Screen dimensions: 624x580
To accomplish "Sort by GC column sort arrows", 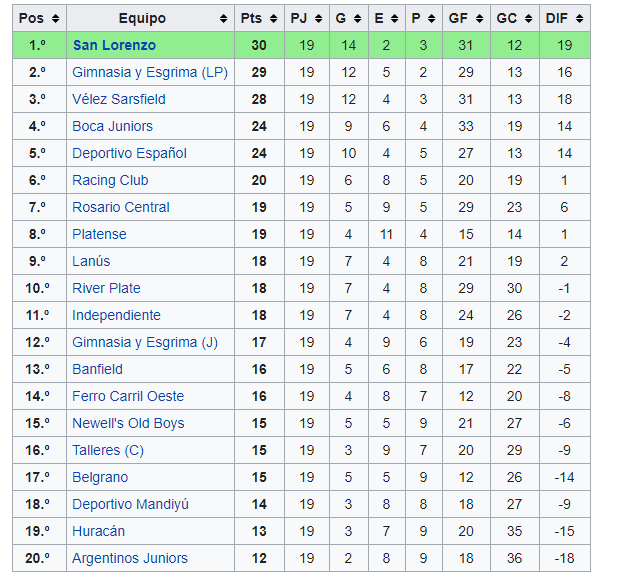I will (x=528, y=18).
